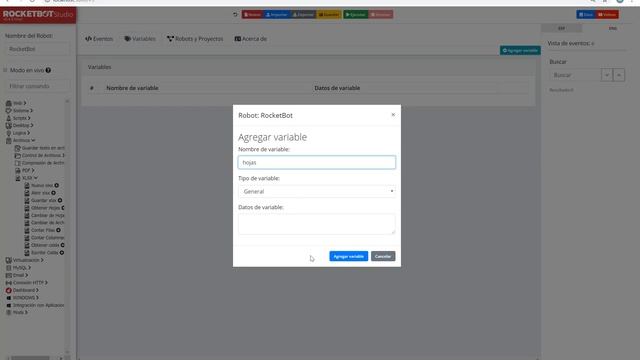Click the Escribir Celda plus icon
The height and width of the screenshot is (360, 640).
(62, 253)
